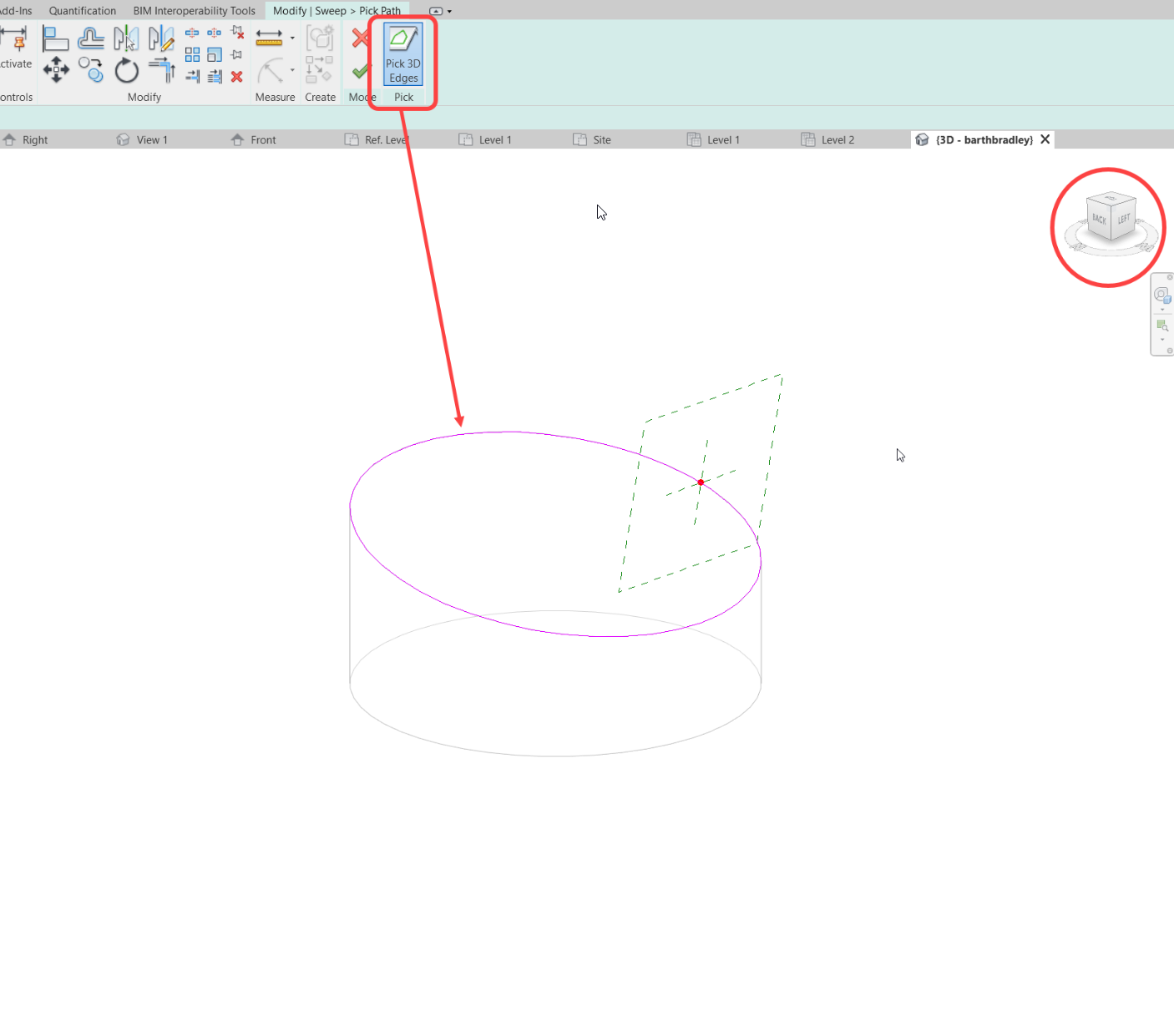Finish the sweep with the green check
Viewport: 1174px width, 1036px height.
point(360,72)
